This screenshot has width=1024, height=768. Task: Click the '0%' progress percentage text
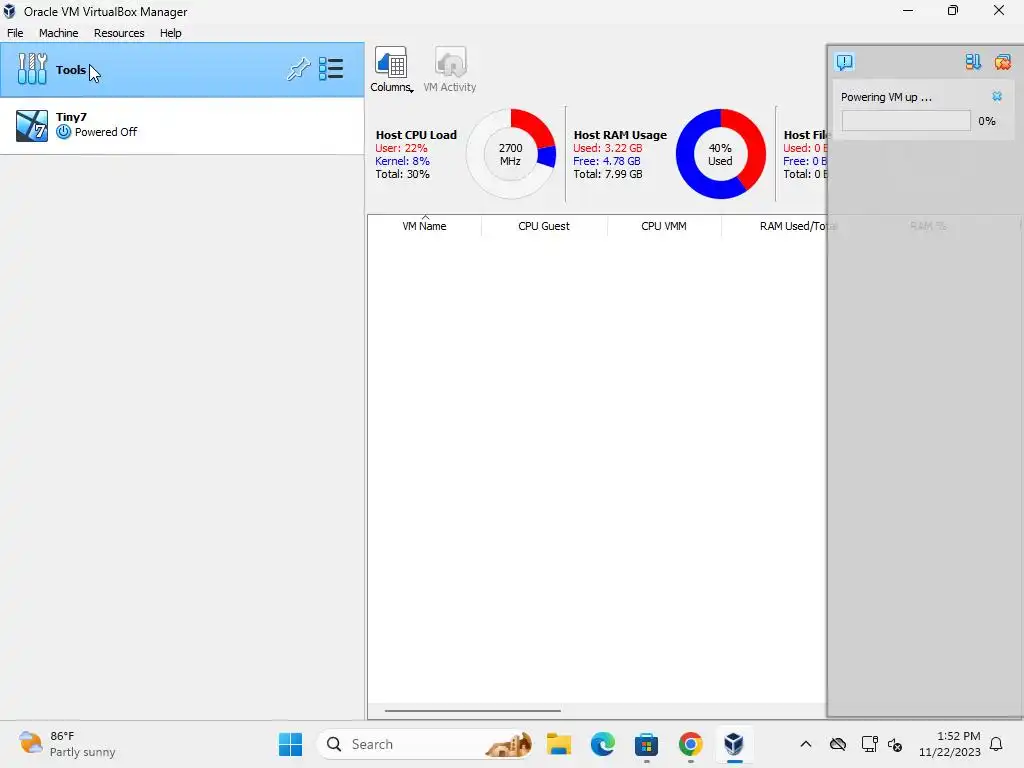click(x=987, y=121)
